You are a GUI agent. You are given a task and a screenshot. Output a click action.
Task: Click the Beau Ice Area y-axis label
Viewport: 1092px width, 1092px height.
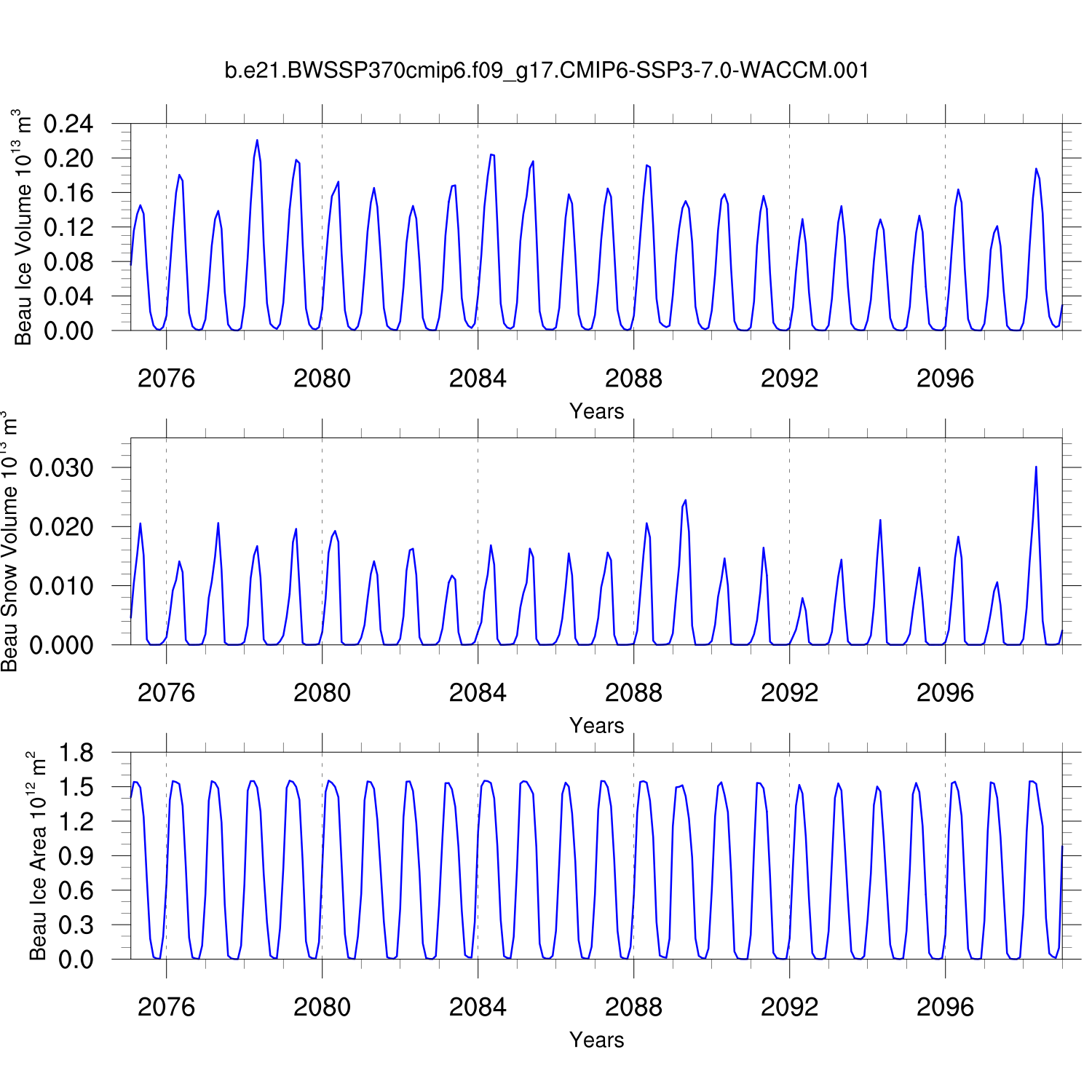[37, 856]
